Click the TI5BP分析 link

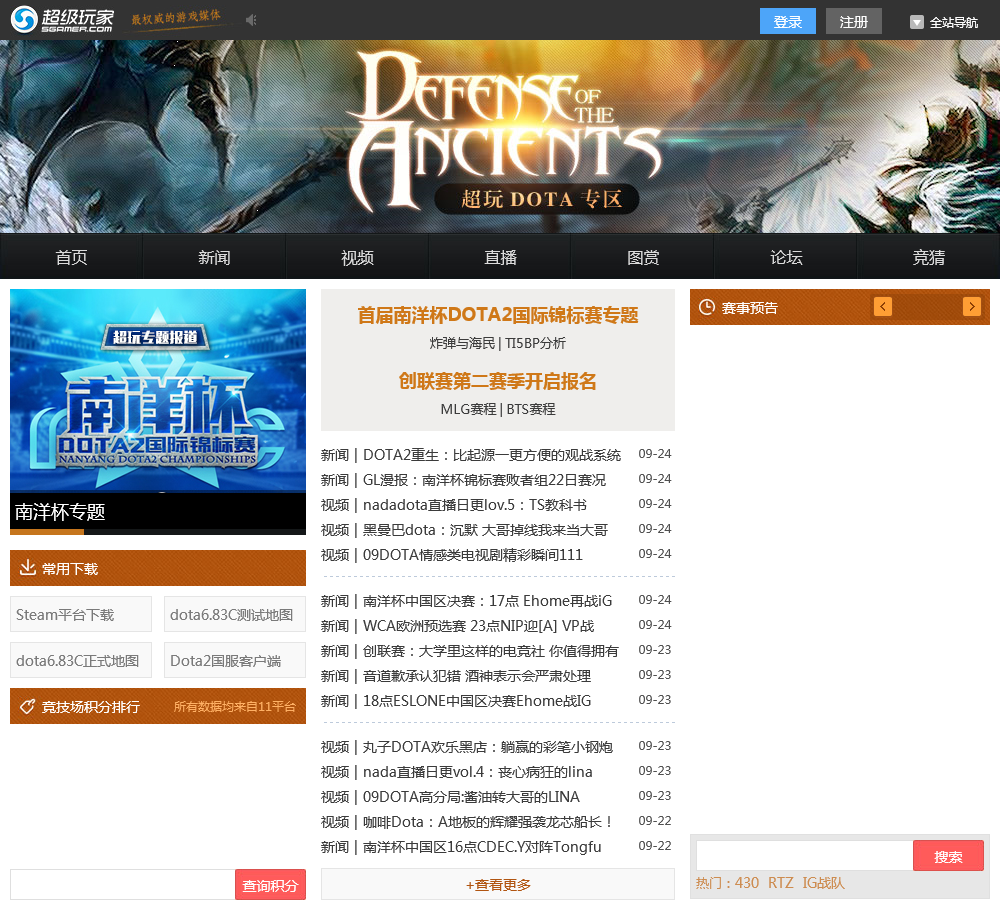535,343
